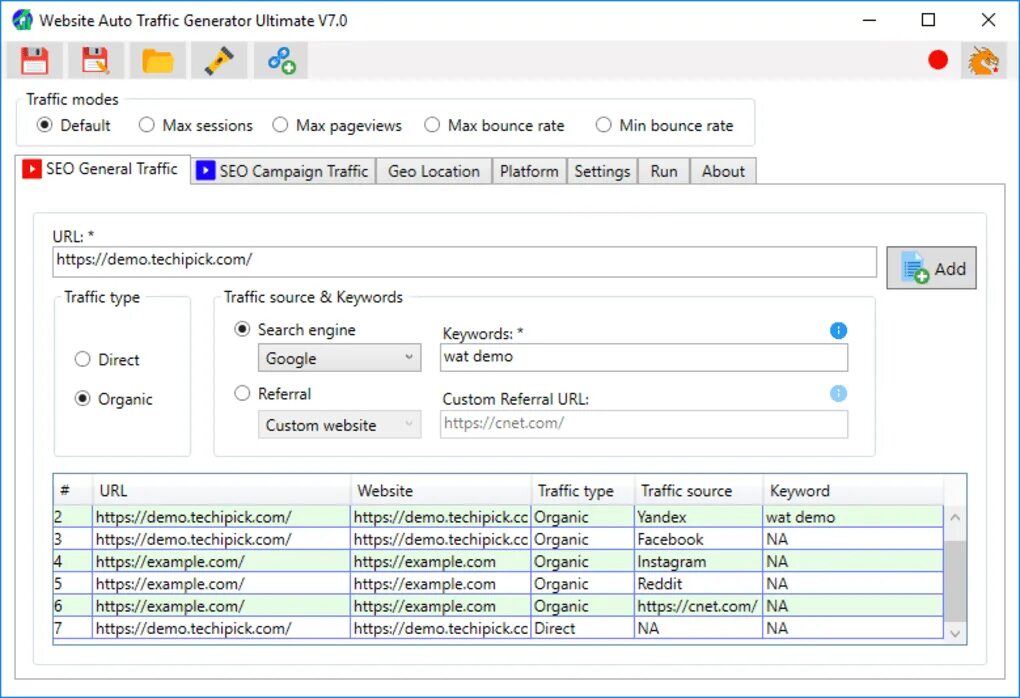Screen dimensions: 1020x698
Task: Click the https://cnet.com/ cell in row 6
Action: 698,606
